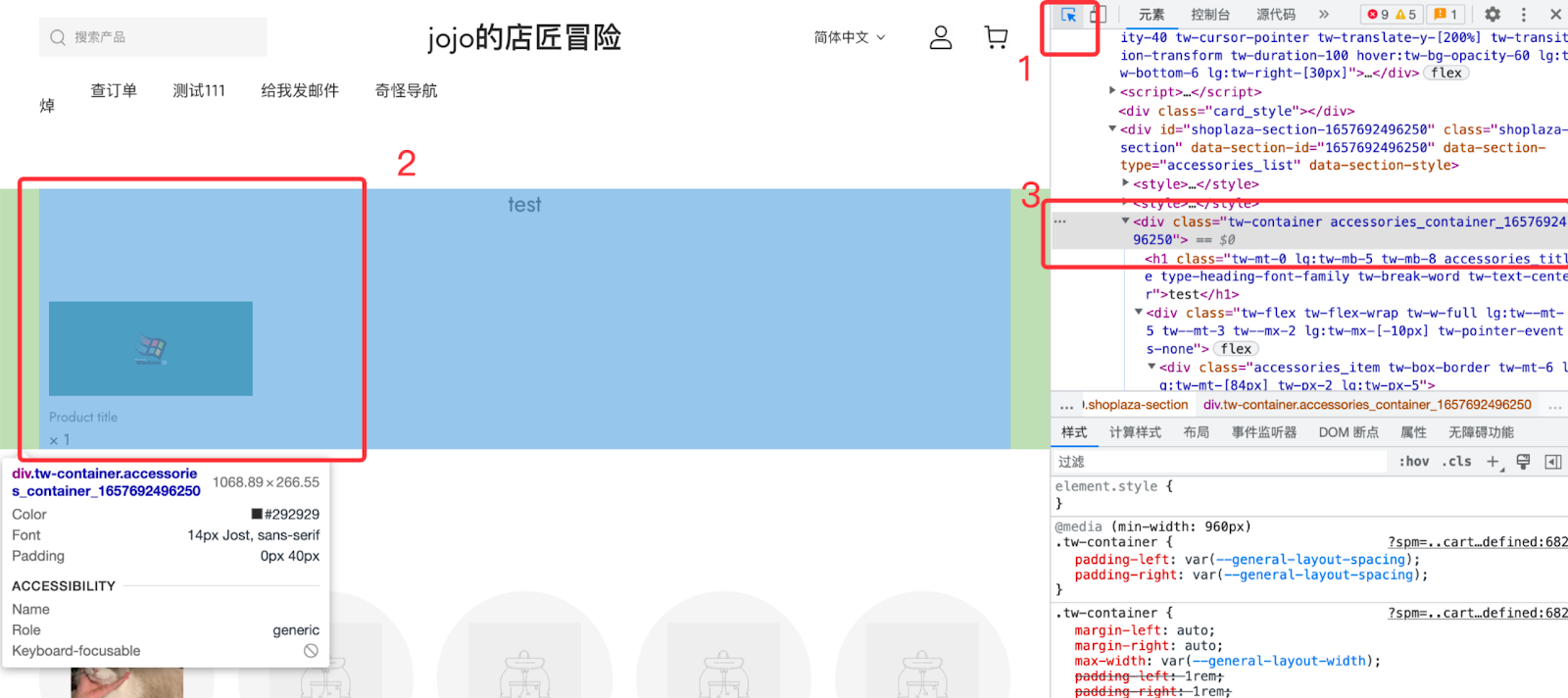This screenshot has height=698, width=1568.
Task: Activate the inspect element picker tool
Action: 1068,15
